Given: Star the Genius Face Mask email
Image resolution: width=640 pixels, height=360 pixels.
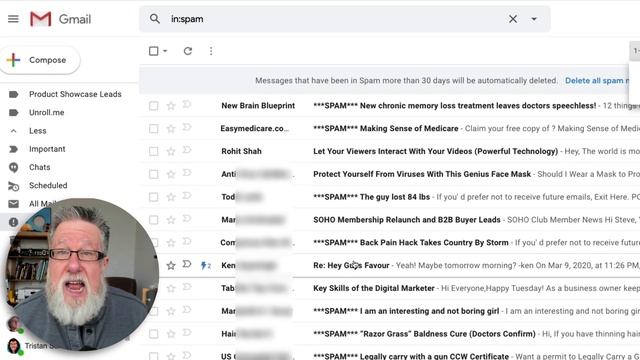Looking at the screenshot, I should pos(171,174).
